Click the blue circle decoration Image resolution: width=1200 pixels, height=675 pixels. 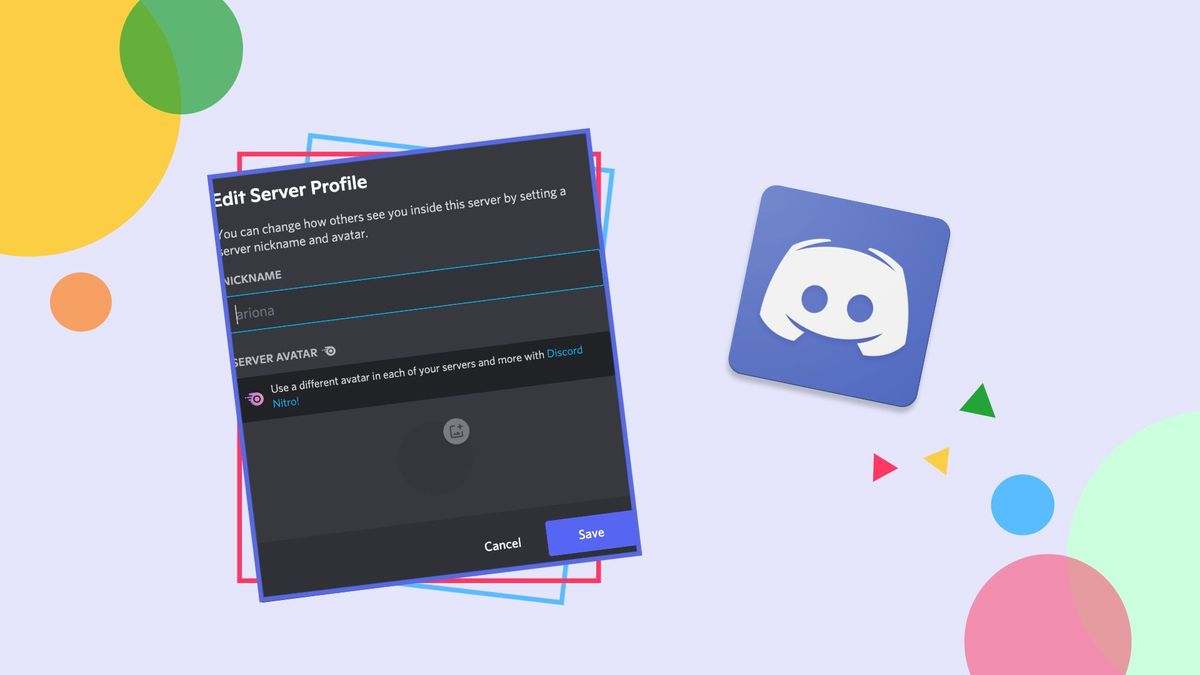click(x=1021, y=504)
